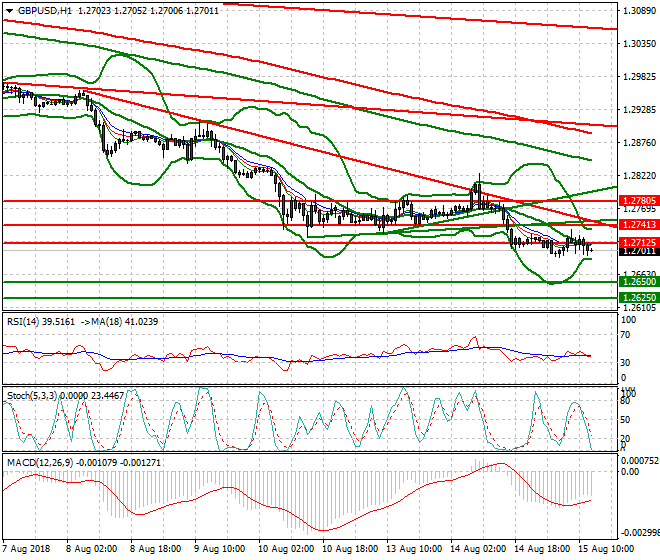Image resolution: width=660 pixels, height=560 pixels.
Task: Click the 1.27805 red price level label
Action: tap(639, 200)
